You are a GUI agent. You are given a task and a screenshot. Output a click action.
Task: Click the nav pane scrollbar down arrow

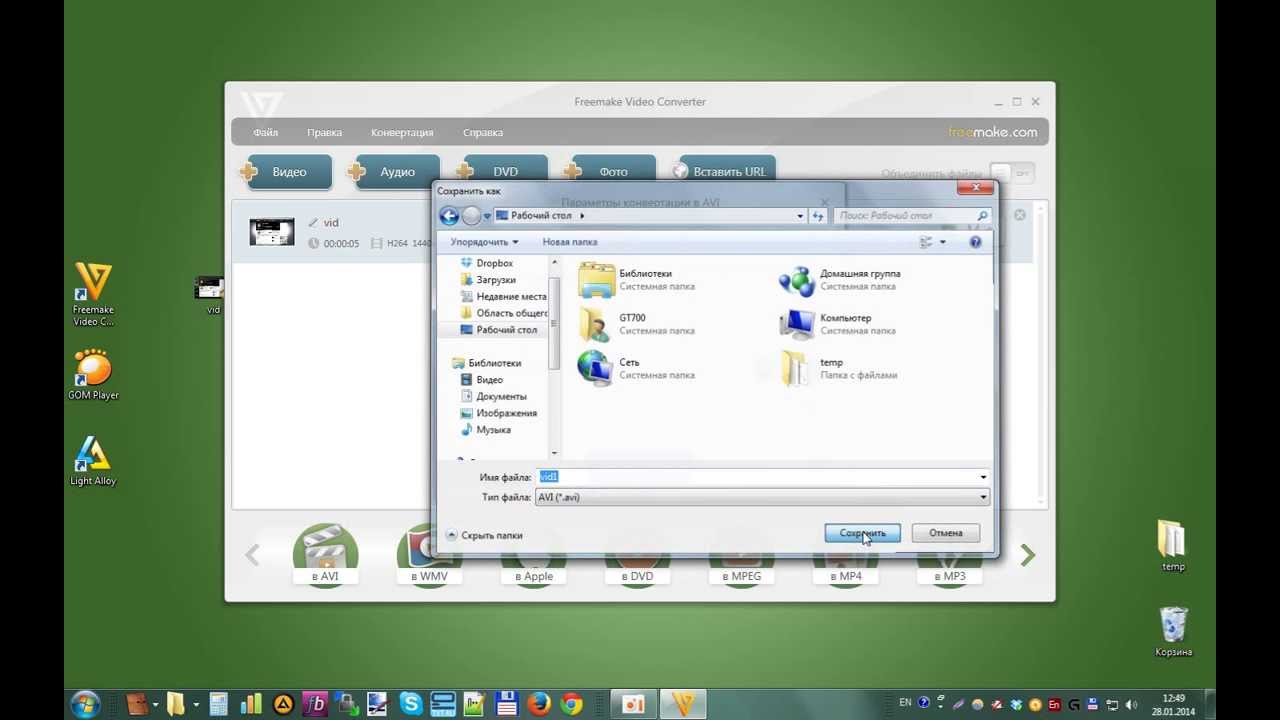pyautogui.click(x=554, y=452)
